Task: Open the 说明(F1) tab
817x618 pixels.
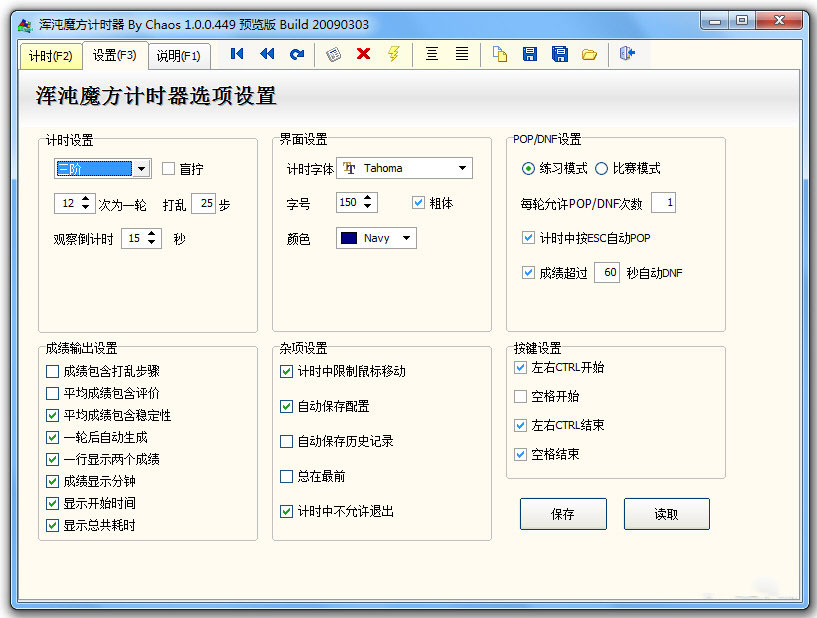Action: [x=179, y=56]
